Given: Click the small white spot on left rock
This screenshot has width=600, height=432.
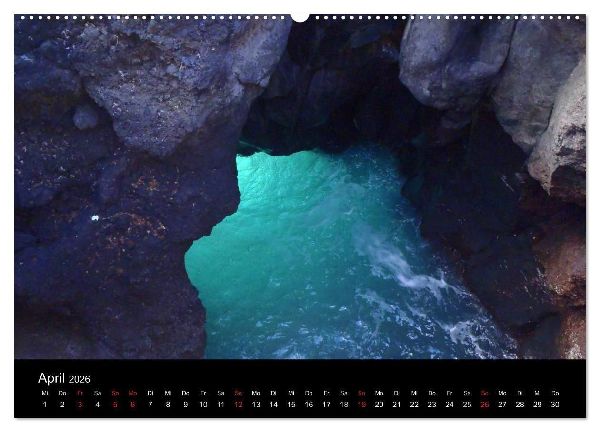Looking at the screenshot, I should [x=95, y=218].
